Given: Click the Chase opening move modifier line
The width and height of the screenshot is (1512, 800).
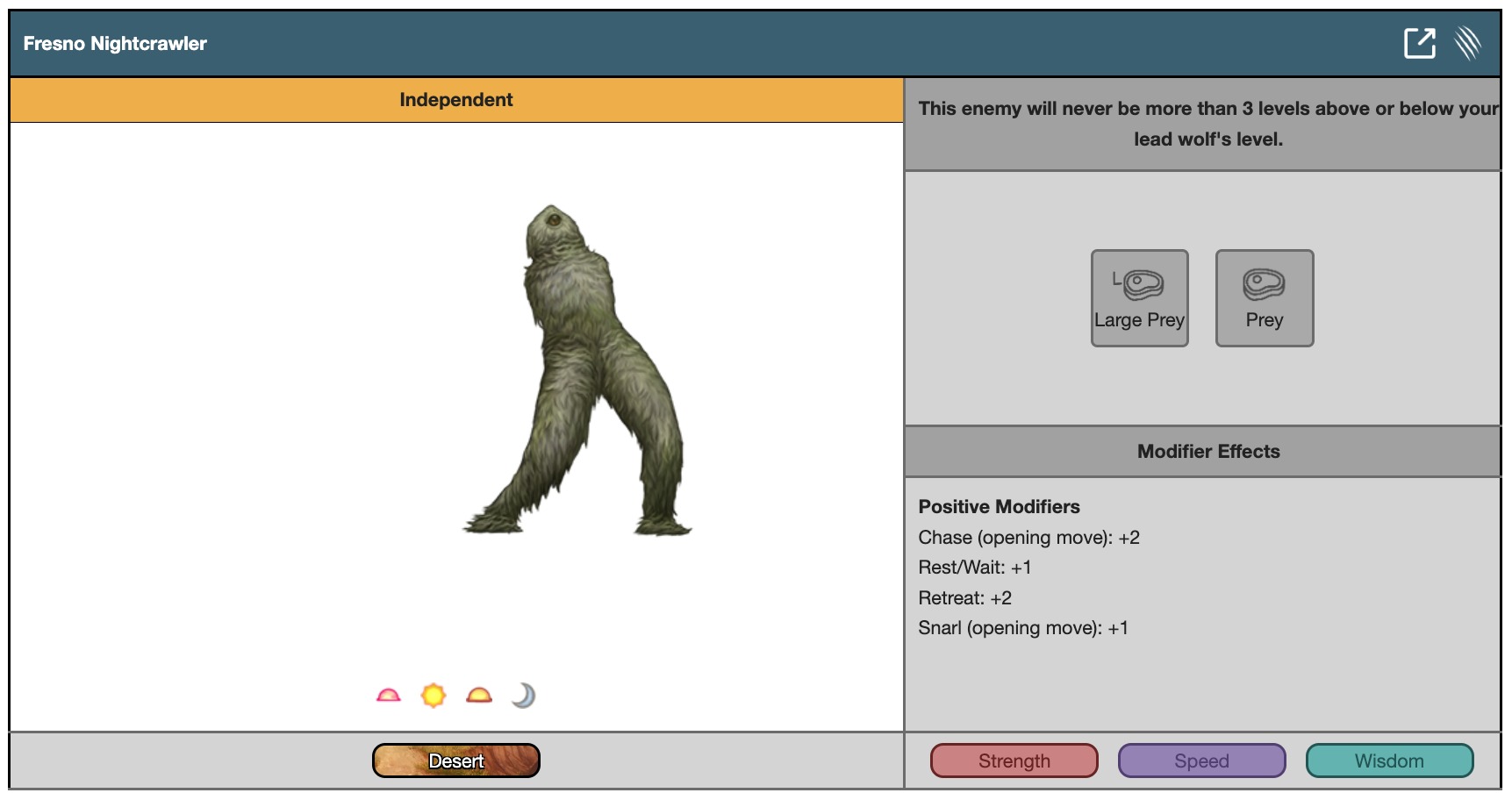Looking at the screenshot, I should [x=1028, y=538].
